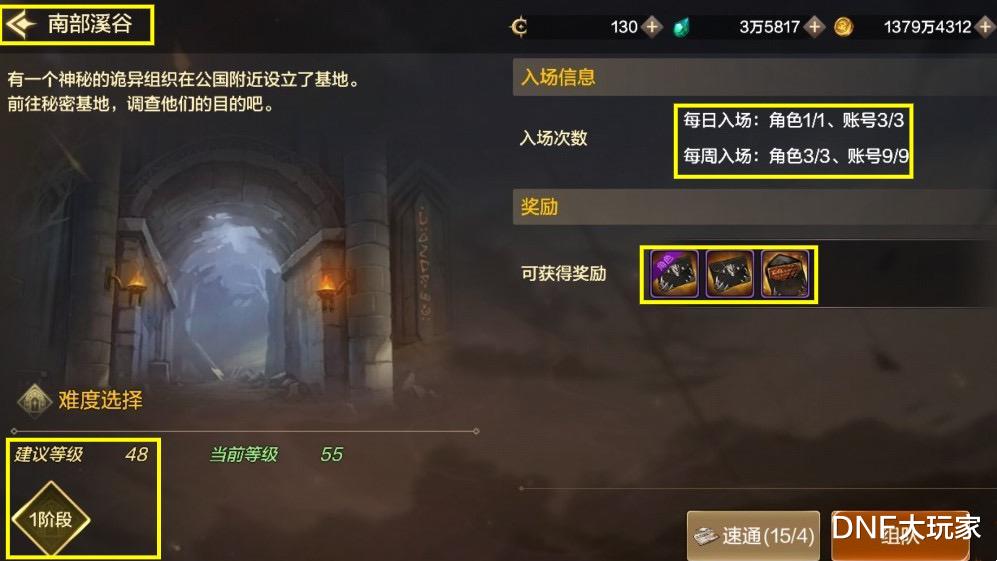
Task: Click the 速通 (15/4) quick clear button
Action: click(753, 536)
